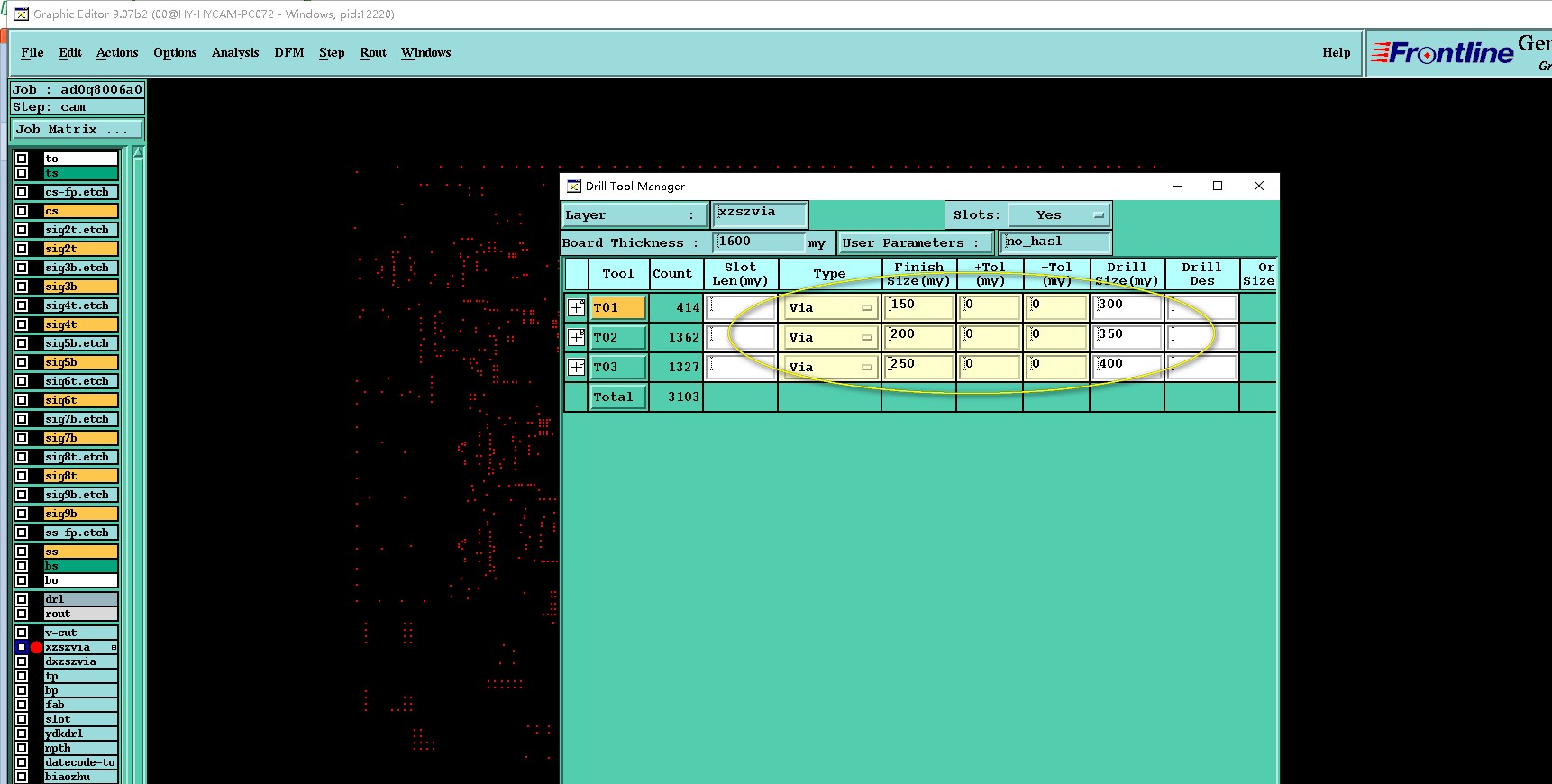Select the slot layer
Image resolution: width=1552 pixels, height=784 pixels.
(x=81, y=719)
